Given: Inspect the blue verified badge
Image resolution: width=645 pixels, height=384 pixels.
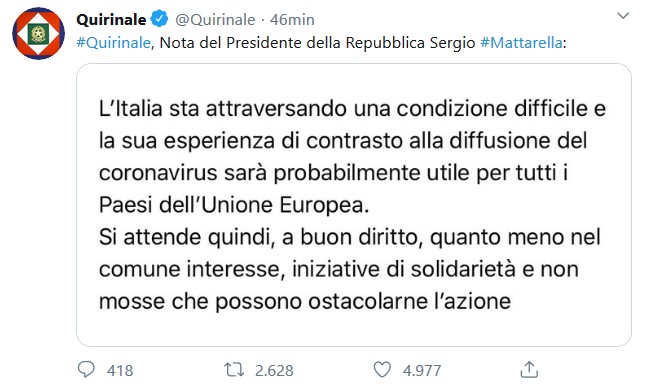Looking at the screenshot, I should click(159, 19).
